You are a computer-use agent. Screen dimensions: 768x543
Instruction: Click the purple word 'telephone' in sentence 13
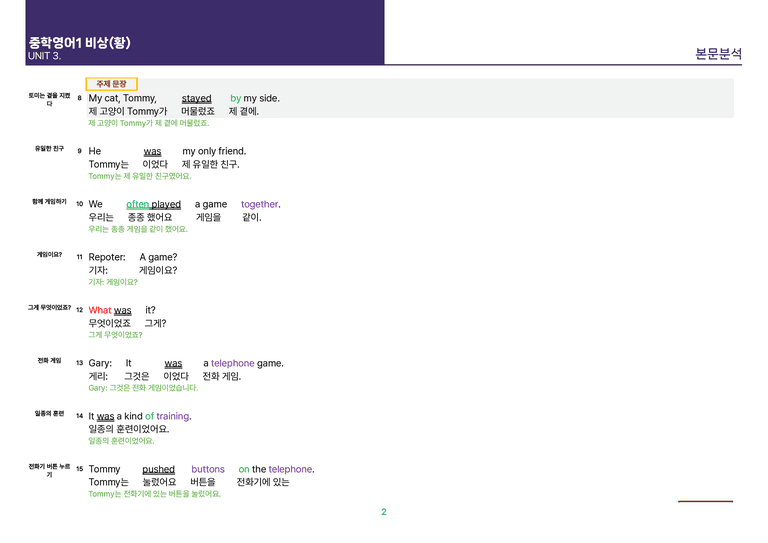(x=233, y=363)
